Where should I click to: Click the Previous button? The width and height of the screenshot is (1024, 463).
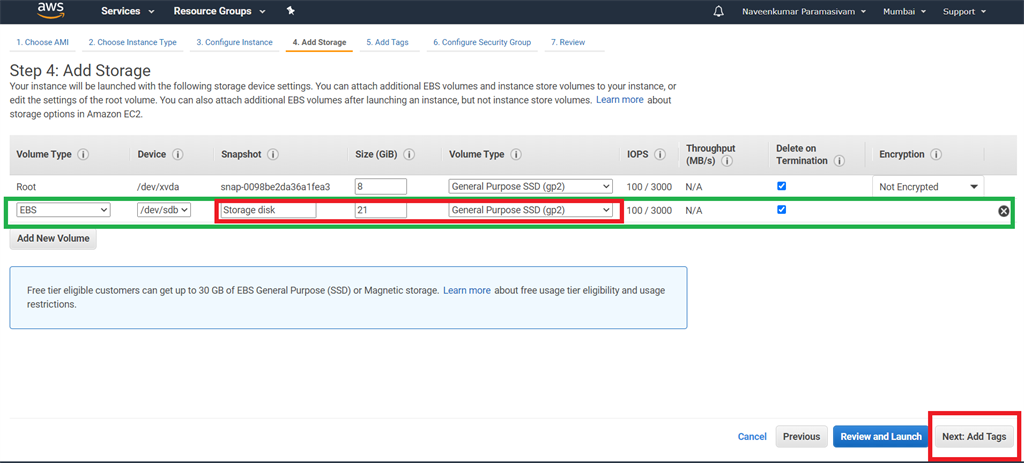801,436
